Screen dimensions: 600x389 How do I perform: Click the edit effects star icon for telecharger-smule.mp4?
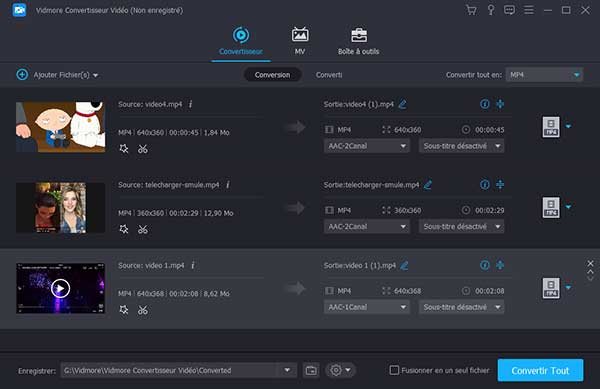tap(124, 229)
